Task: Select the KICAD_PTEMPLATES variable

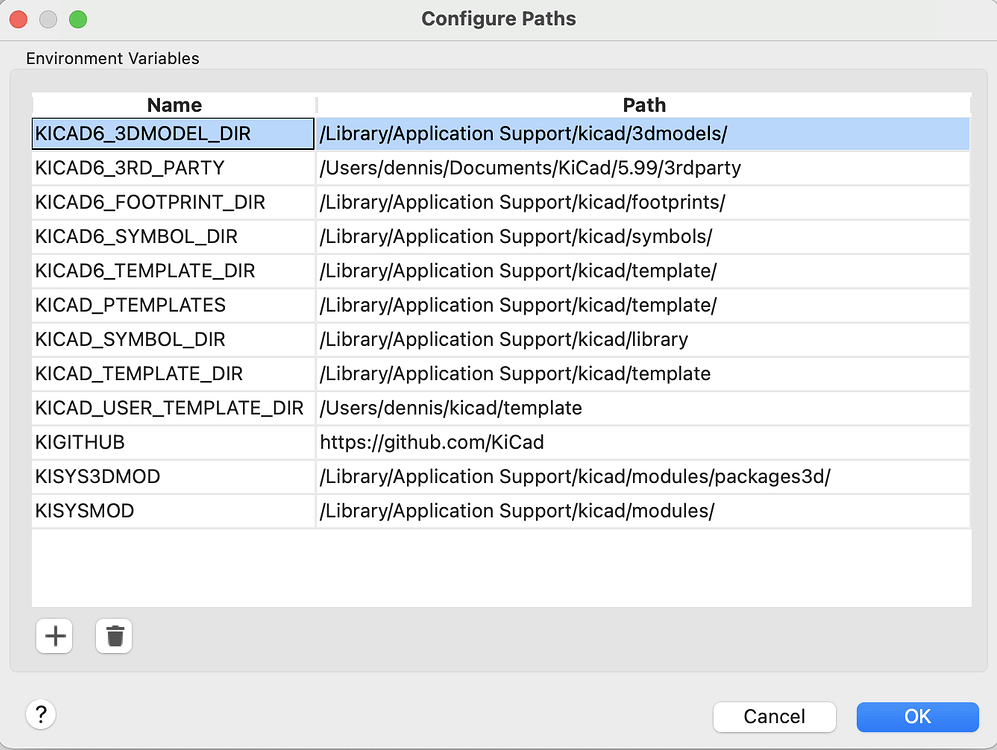Action: click(x=172, y=305)
